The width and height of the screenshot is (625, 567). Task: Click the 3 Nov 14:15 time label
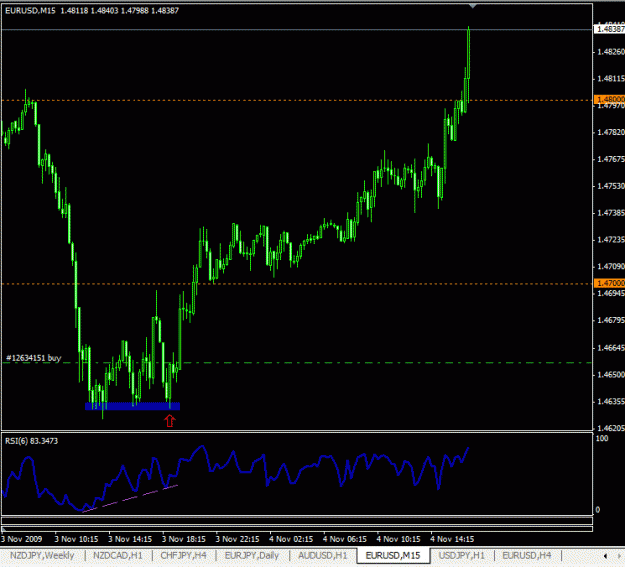point(130,539)
